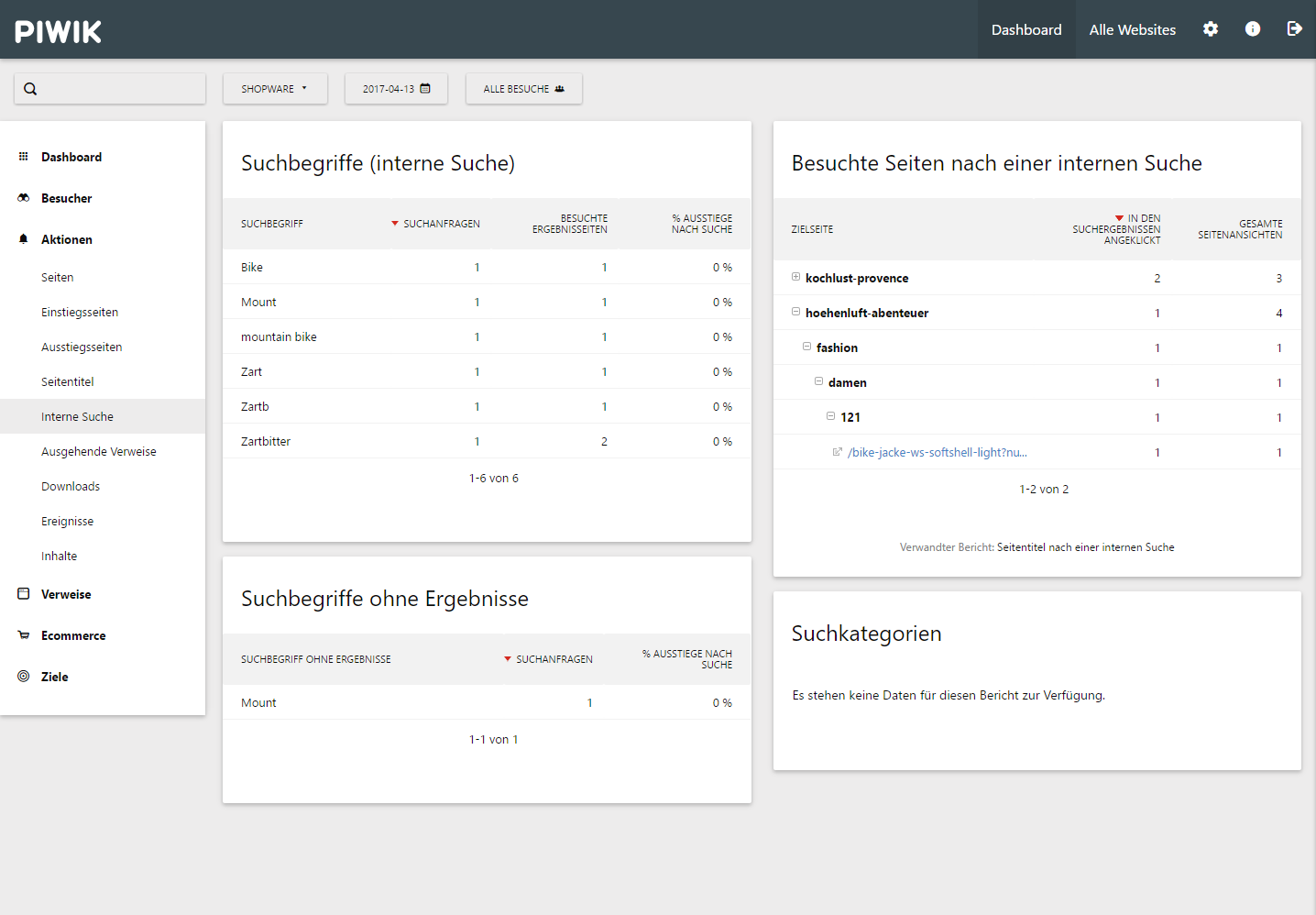1316x915 pixels.
Task: Open the Dashboard top navigation tab
Action: (x=1026, y=29)
